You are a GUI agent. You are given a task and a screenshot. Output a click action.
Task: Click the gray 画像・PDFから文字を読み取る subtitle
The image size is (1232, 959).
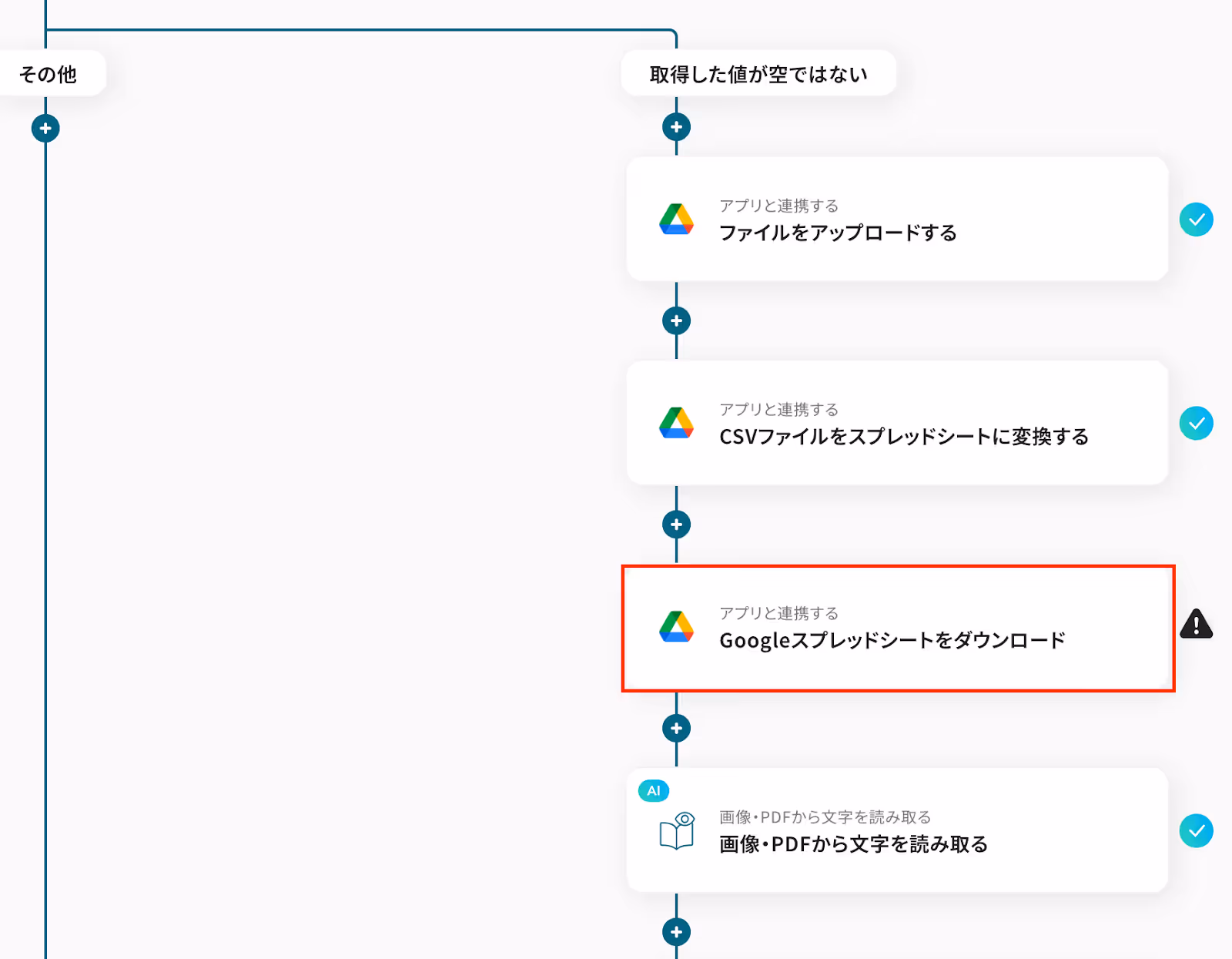point(825,816)
